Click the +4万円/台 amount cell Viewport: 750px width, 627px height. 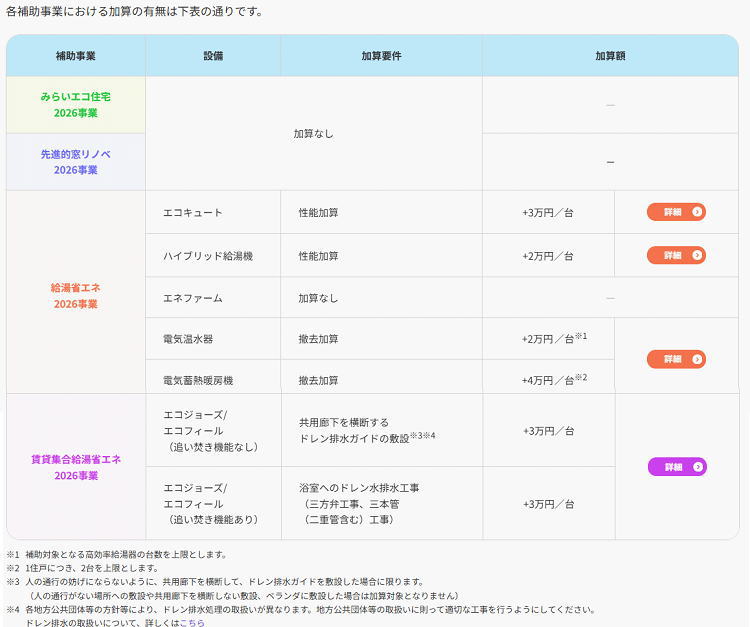coord(549,380)
